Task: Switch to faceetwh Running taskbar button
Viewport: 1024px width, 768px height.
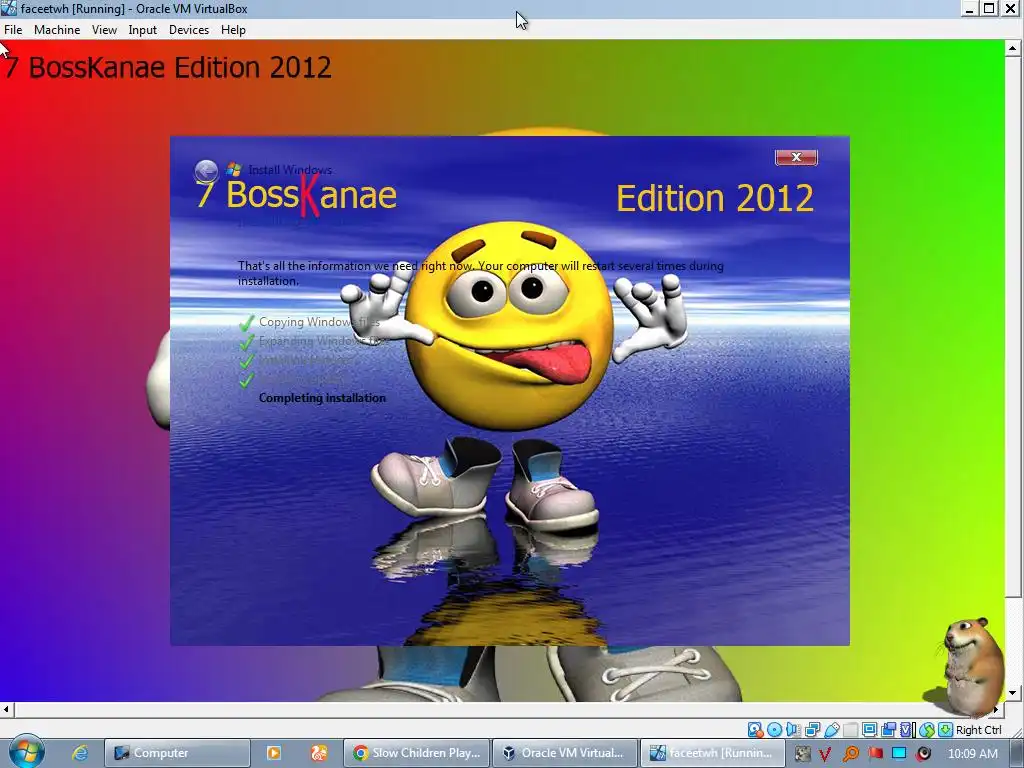Action: click(712, 753)
